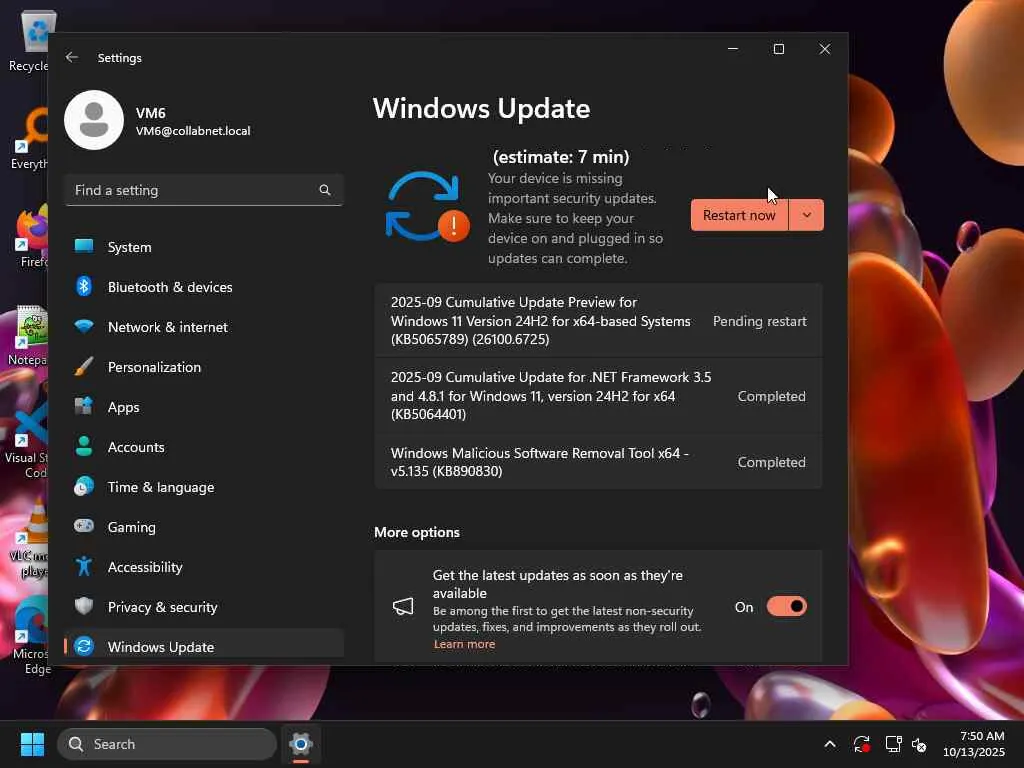The height and width of the screenshot is (768, 1024).
Task: Open the Apps settings page
Action: (204, 407)
